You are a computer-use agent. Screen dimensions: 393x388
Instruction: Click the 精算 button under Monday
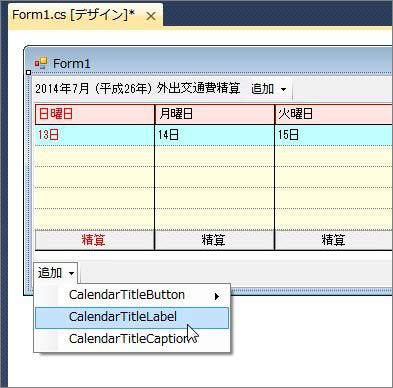(x=215, y=240)
